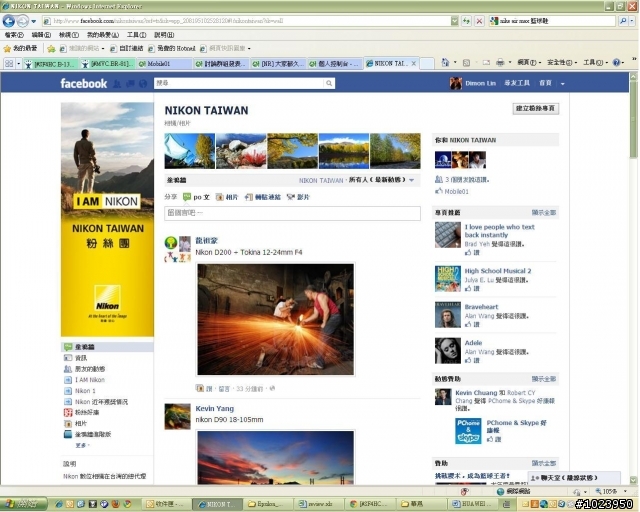
Task: Open the quick tabs list dropdown arrow
Action: coord(18,64)
